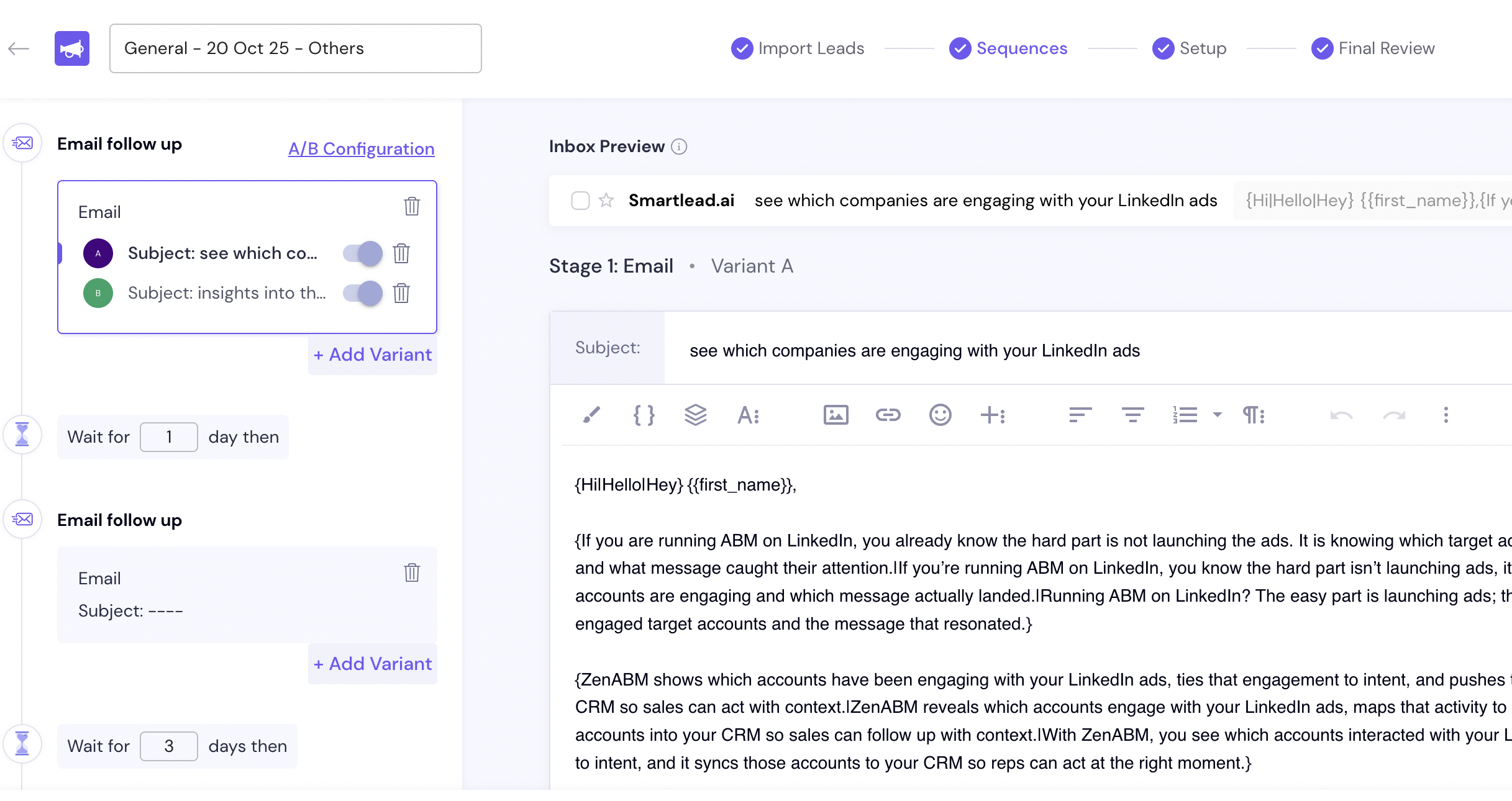Screen dimensions: 1512x801
Task: Open the templates layers icon
Action: click(695, 415)
